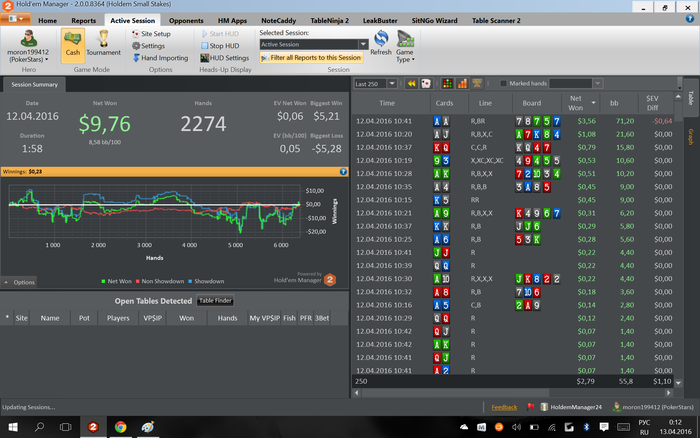This screenshot has height=438, width=700.
Task: Open the Windows Start menu
Action: point(13,427)
